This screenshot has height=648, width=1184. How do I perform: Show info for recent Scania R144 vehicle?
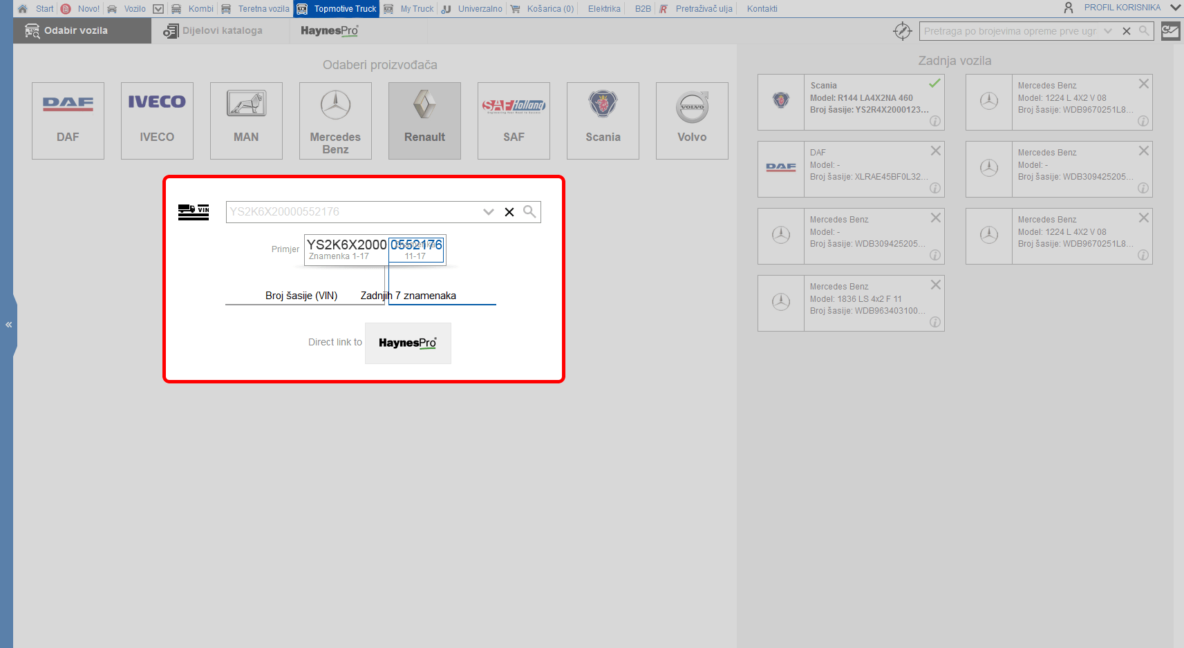coord(935,121)
